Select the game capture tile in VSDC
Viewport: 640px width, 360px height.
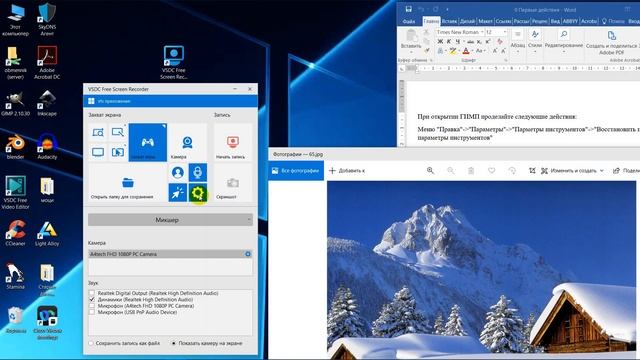click(x=147, y=142)
